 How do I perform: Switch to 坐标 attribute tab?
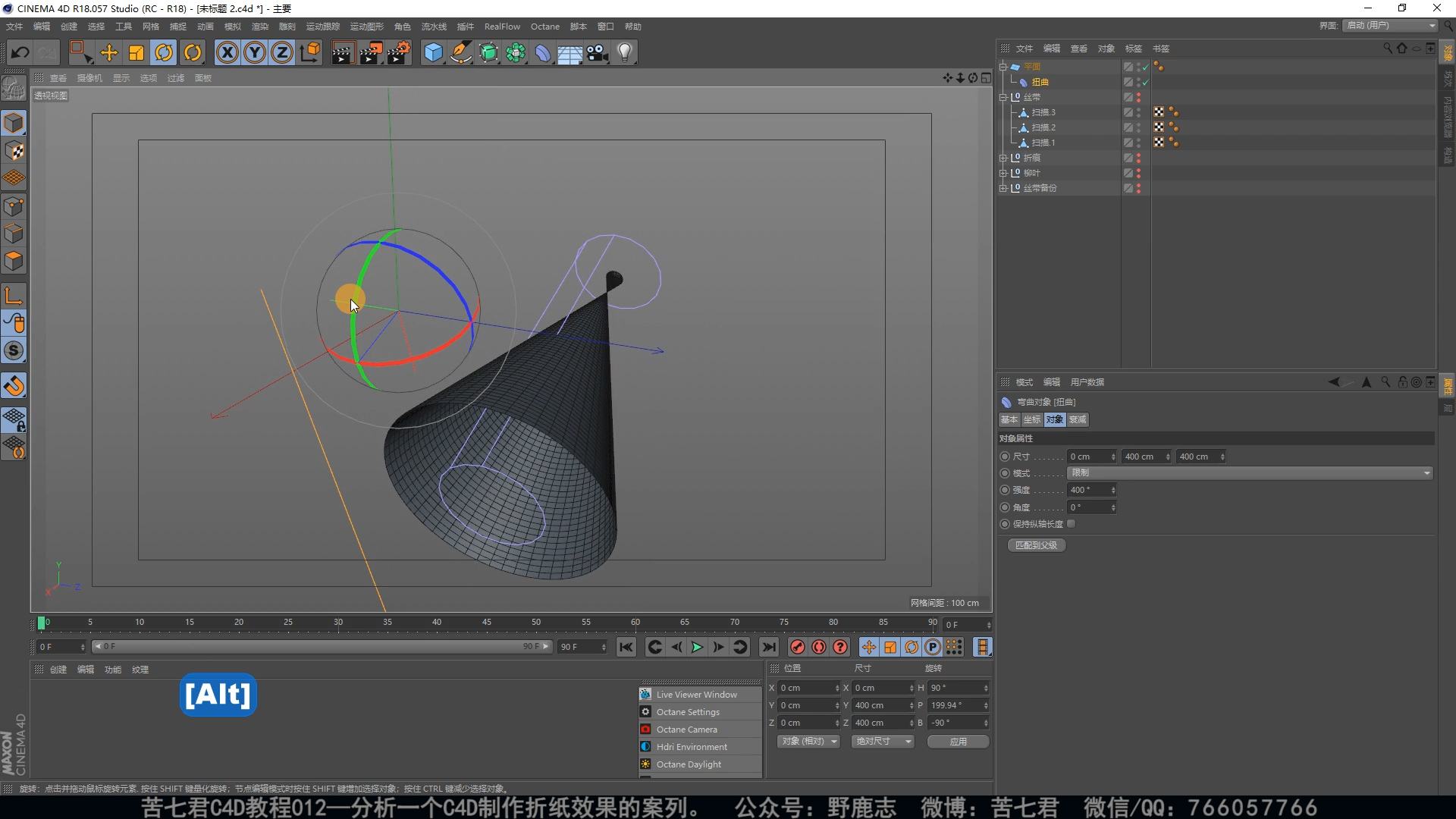(x=1032, y=419)
